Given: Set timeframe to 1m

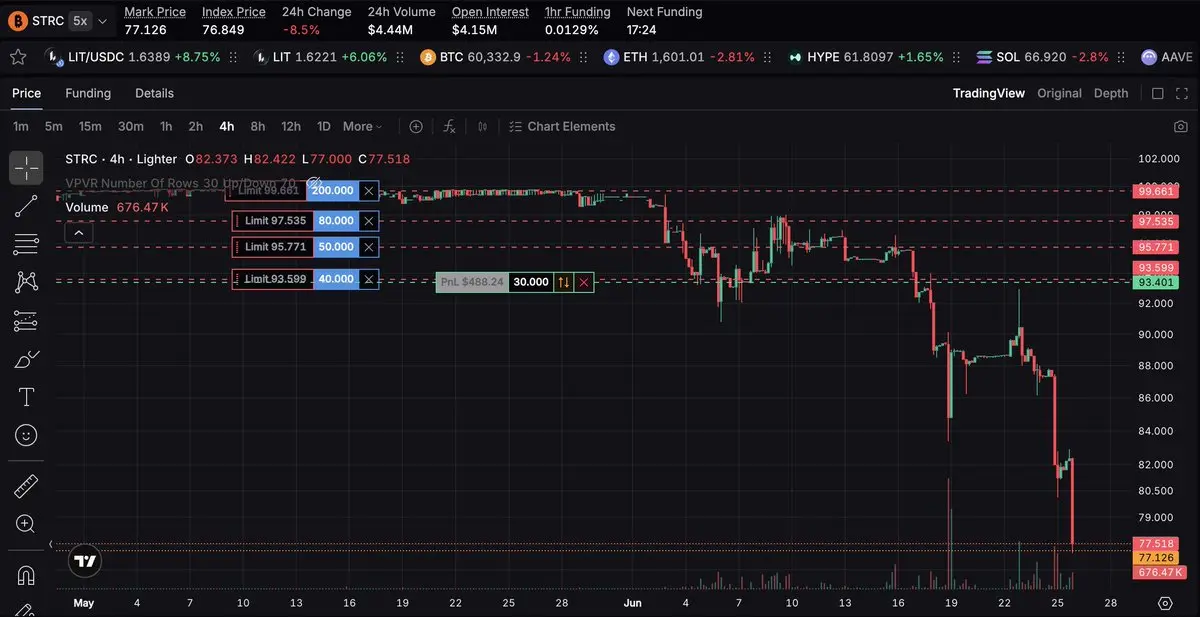Looking at the screenshot, I should [x=21, y=127].
